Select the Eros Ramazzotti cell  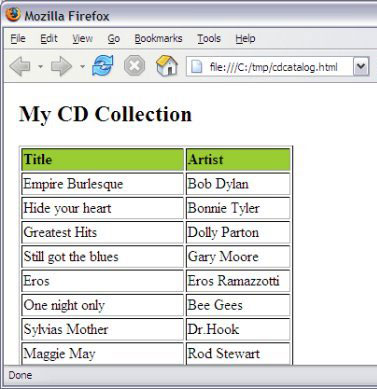238,281
